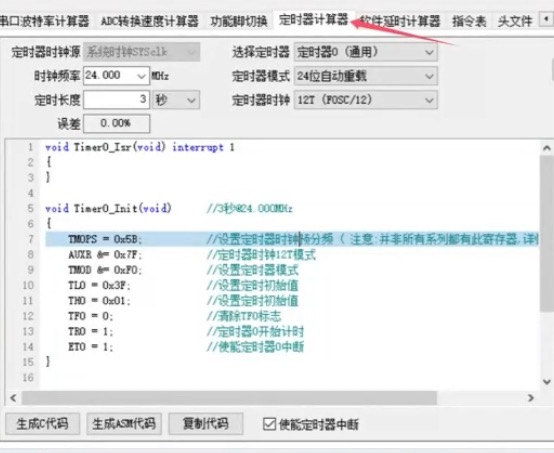Click the tab strip scroll-left arrow

point(546,19)
